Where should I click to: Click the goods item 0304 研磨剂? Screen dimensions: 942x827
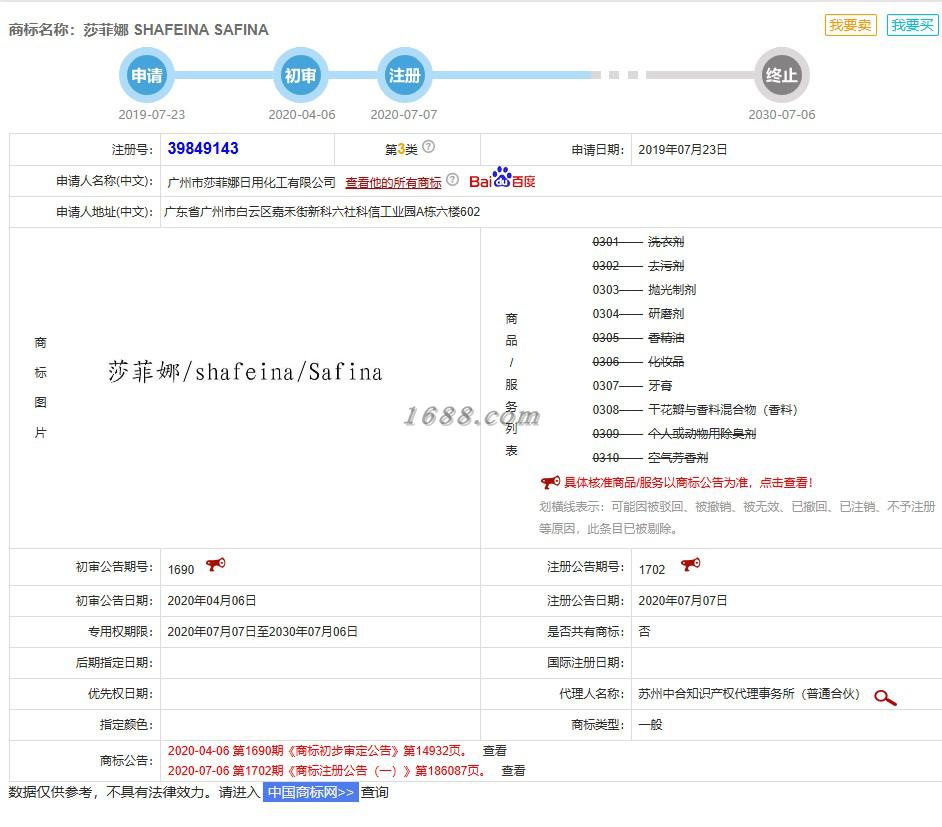click(x=638, y=314)
